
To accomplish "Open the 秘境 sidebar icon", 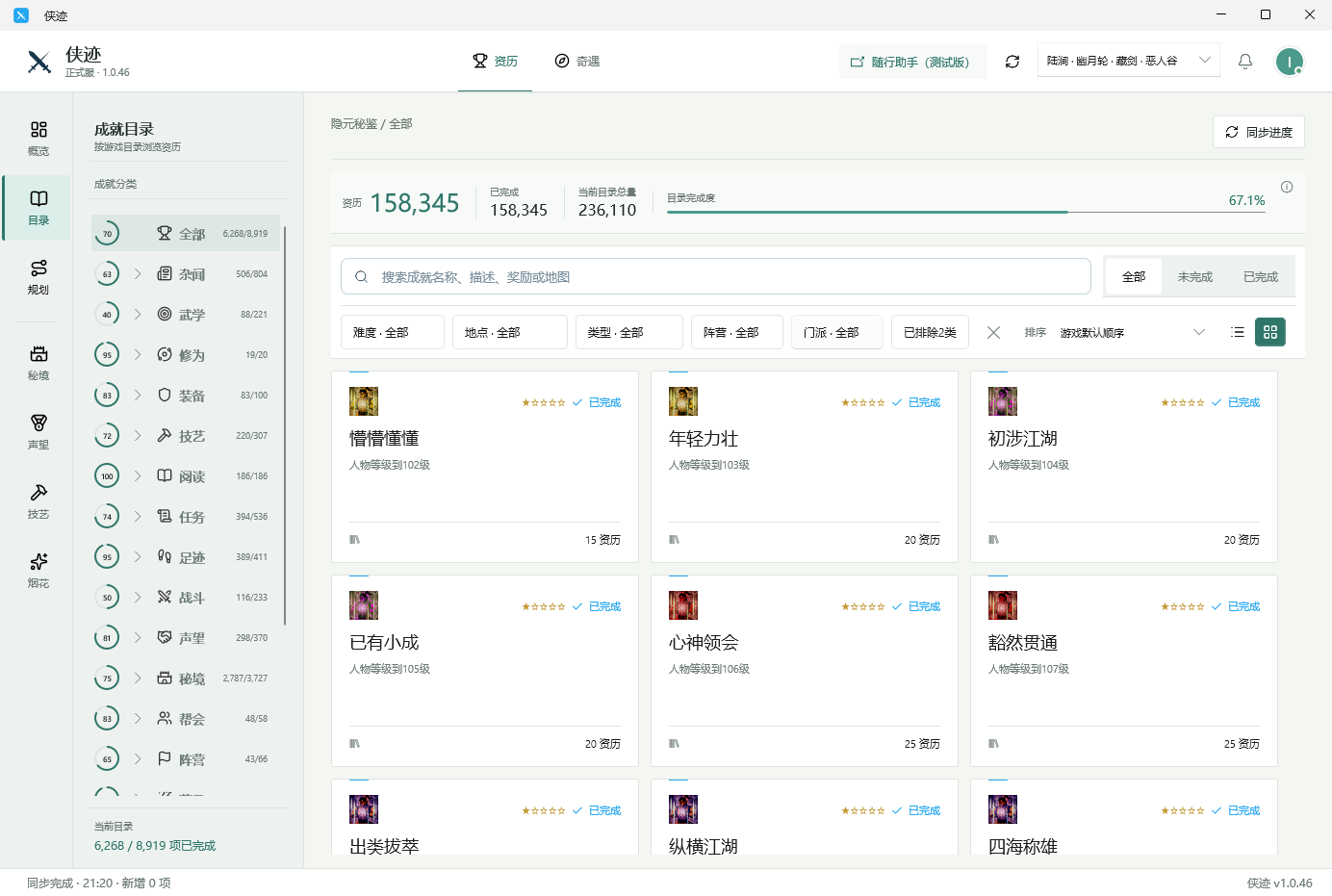I will [38, 363].
